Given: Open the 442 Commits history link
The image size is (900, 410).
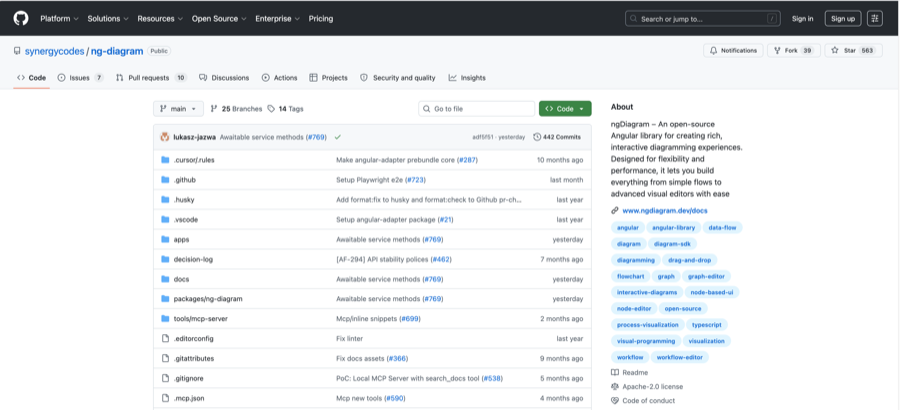Looking at the screenshot, I should [557, 137].
